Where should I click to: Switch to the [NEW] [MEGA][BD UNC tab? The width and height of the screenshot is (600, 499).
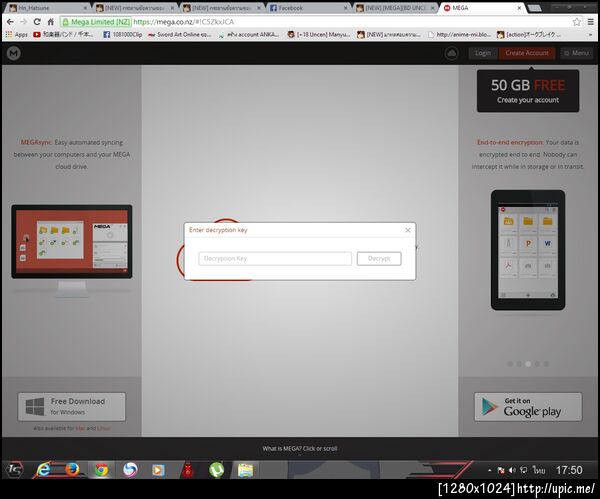click(395, 8)
